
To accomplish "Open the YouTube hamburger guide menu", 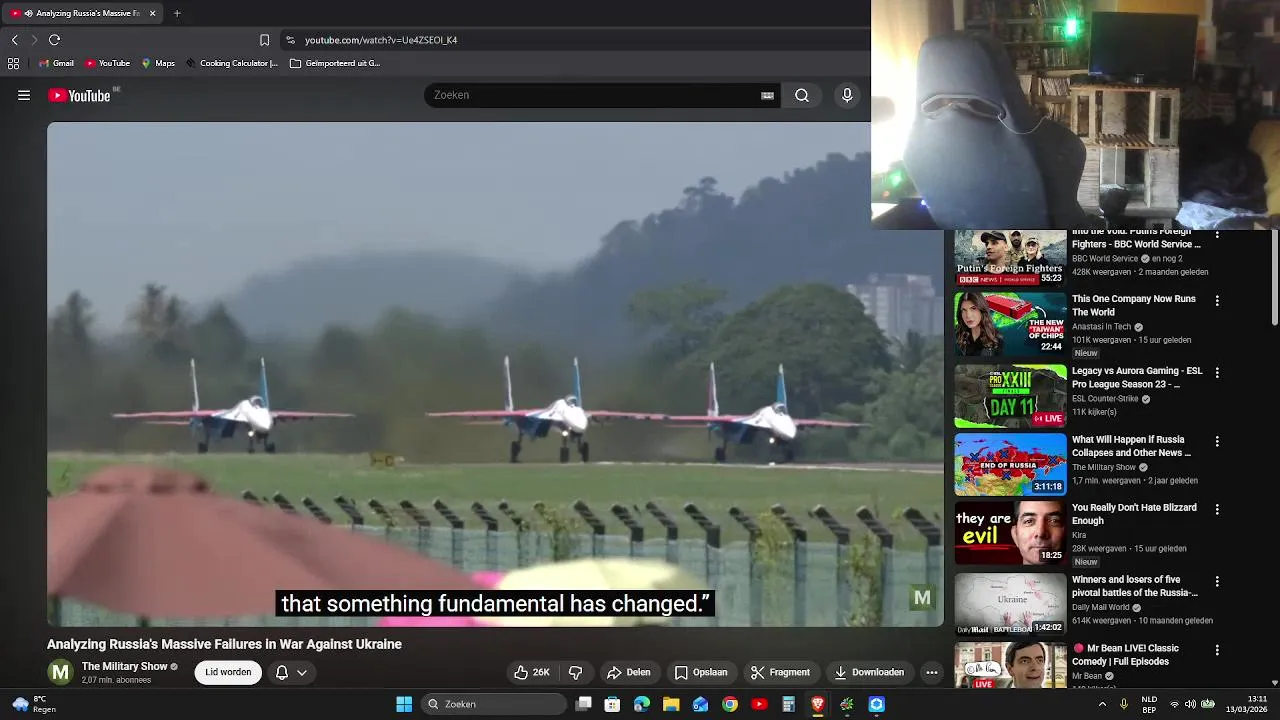I will point(24,95).
